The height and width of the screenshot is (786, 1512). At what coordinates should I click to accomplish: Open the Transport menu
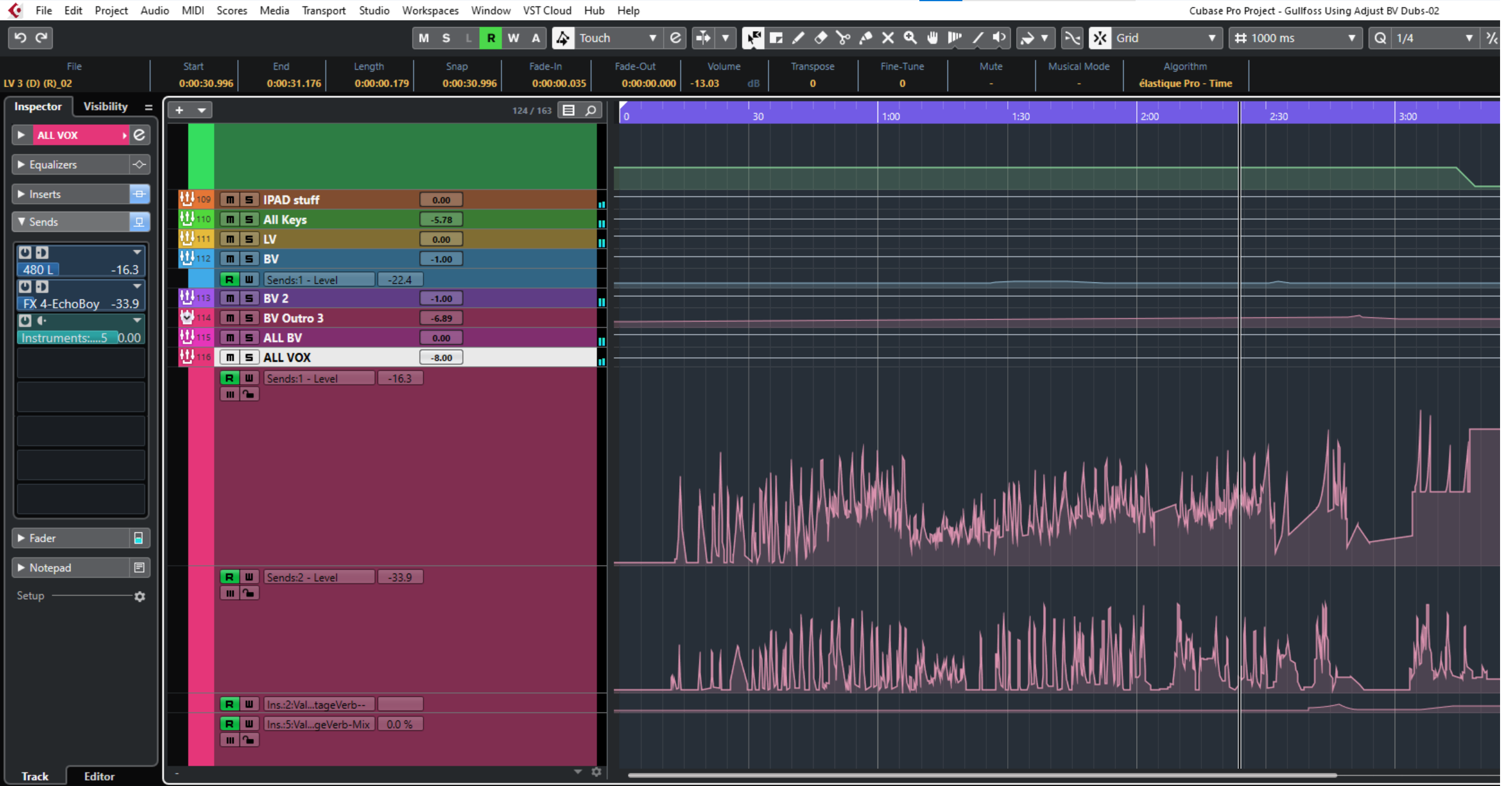(323, 10)
